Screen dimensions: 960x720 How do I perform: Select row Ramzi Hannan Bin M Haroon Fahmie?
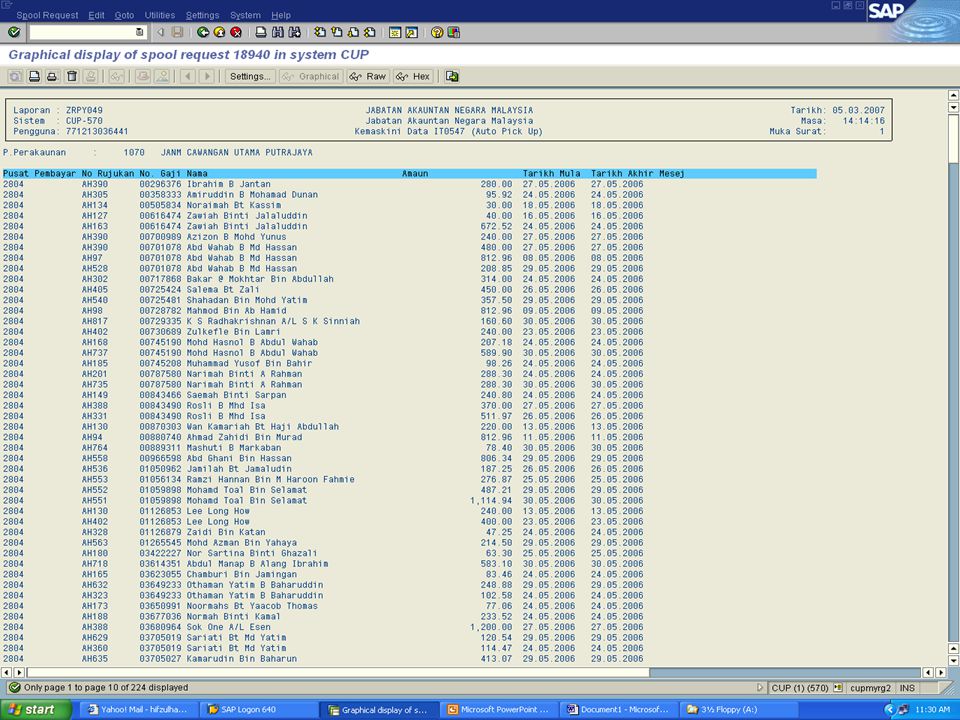point(323,479)
